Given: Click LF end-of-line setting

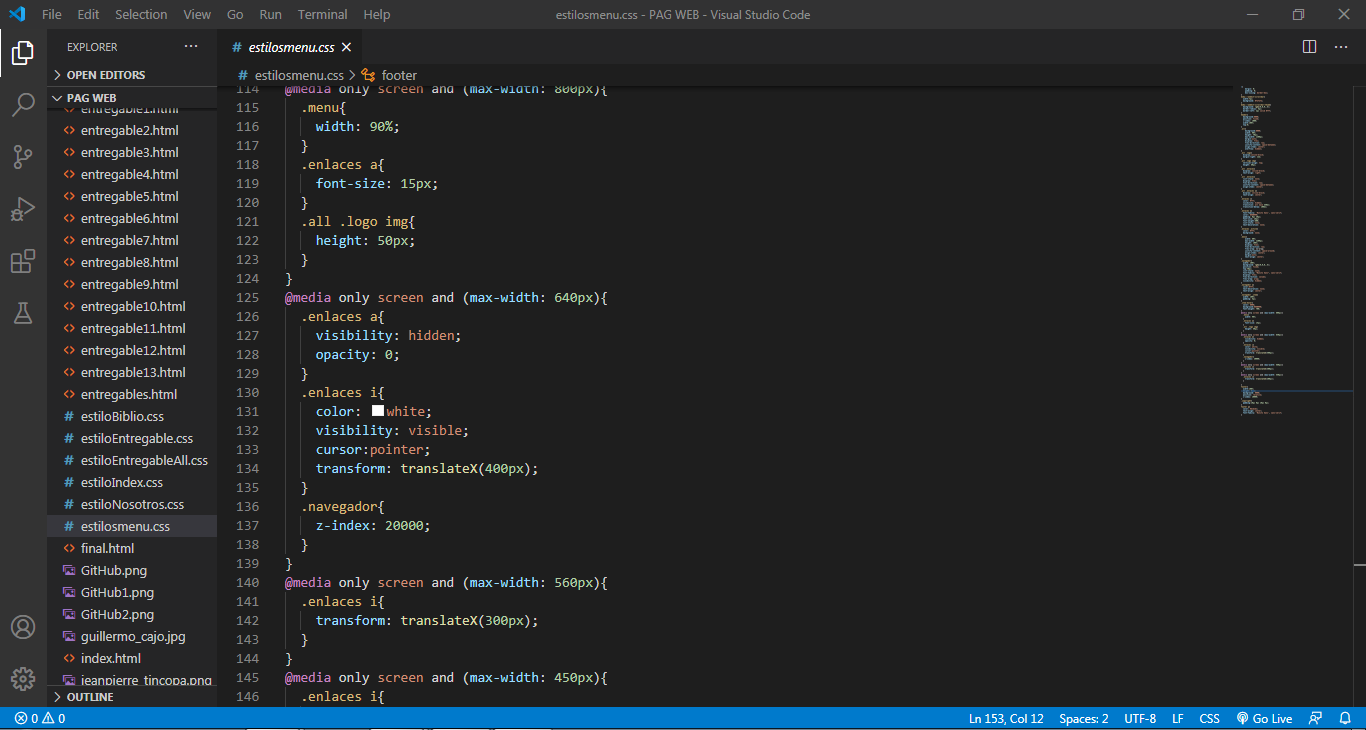Looking at the screenshot, I should (x=1178, y=718).
